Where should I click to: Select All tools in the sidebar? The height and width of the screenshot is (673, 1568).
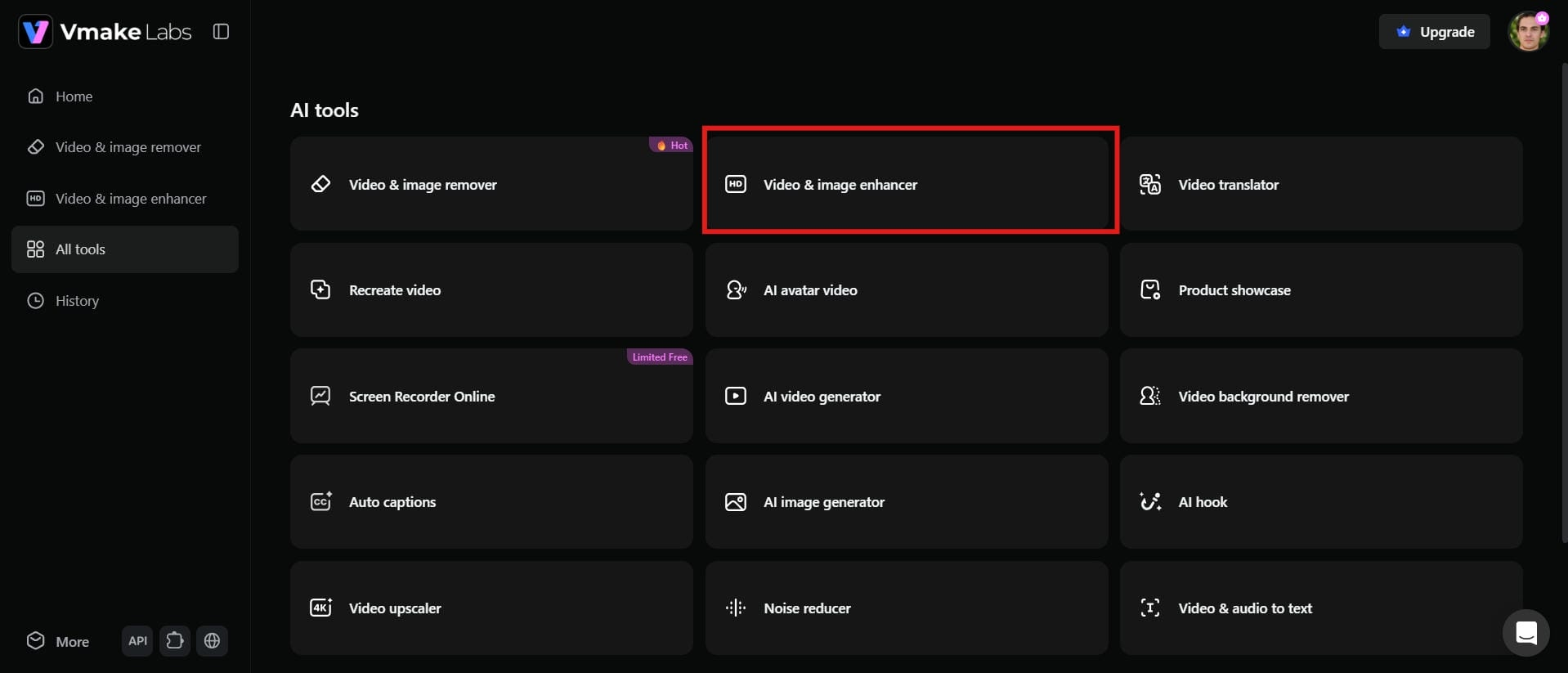[125, 249]
